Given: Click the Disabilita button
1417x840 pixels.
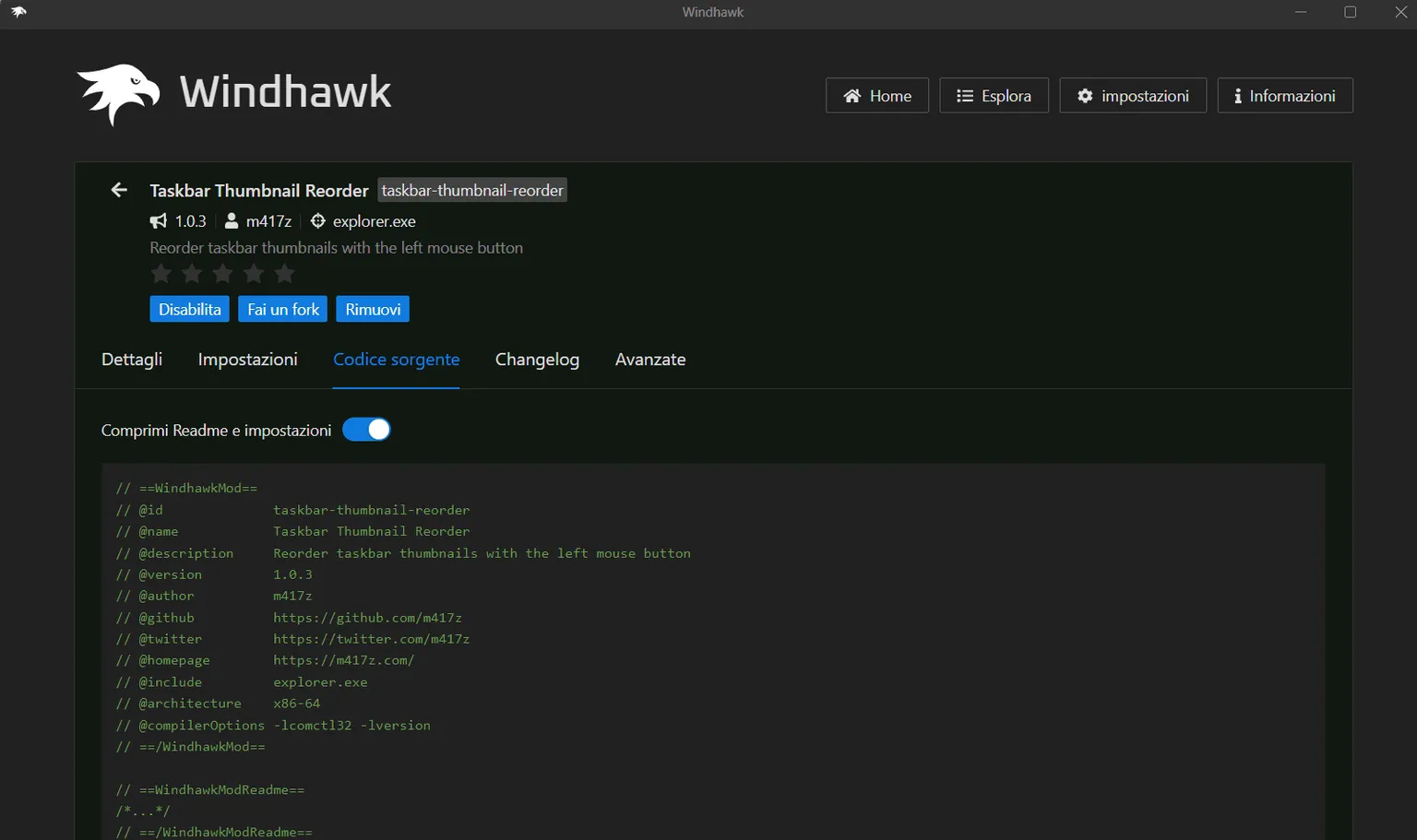Looking at the screenshot, I should click(189, 309).
